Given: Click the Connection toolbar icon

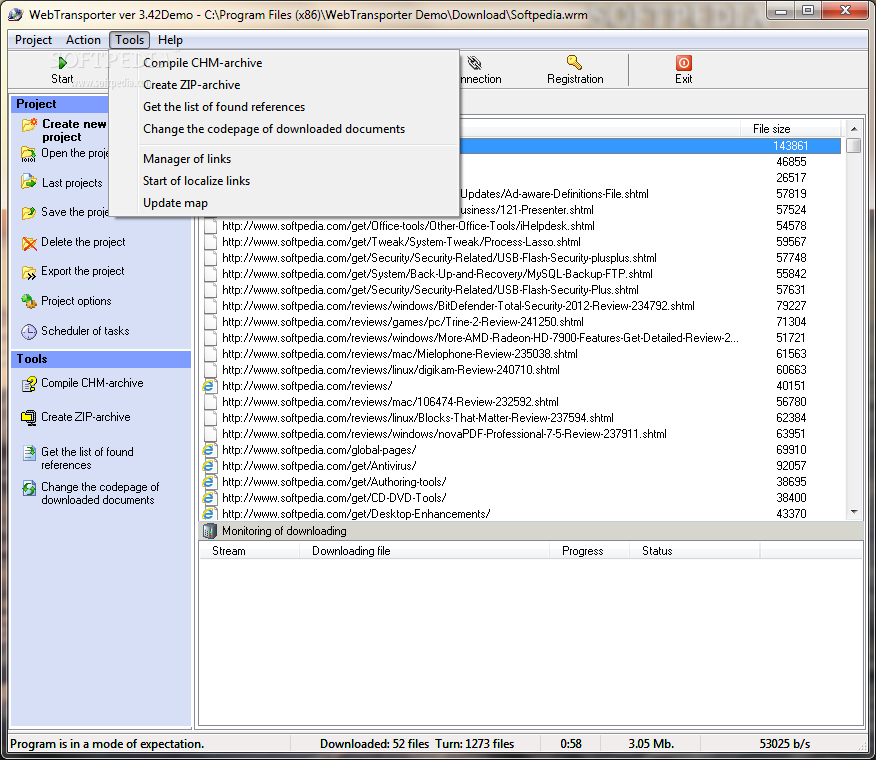Looking at the screenshot, I should tap(474, 63).
